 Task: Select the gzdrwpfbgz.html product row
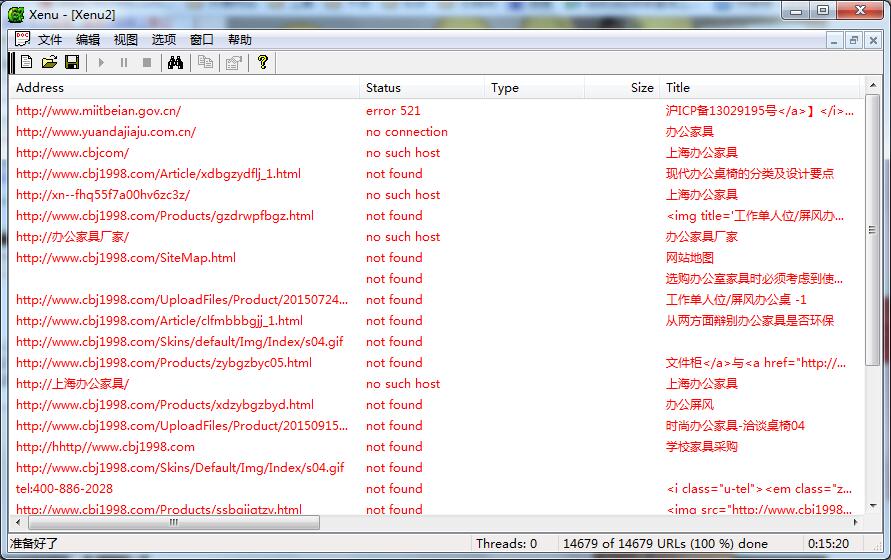pos(435,216)
